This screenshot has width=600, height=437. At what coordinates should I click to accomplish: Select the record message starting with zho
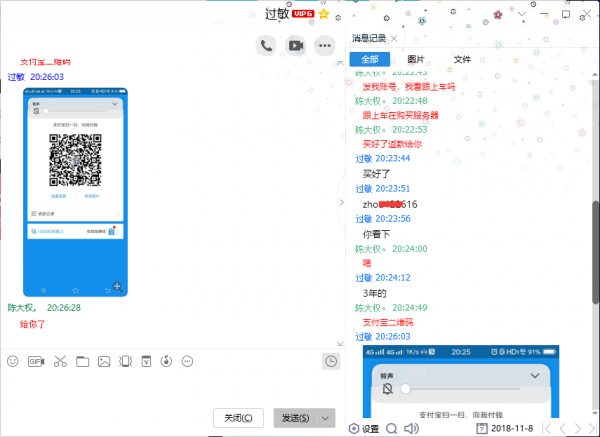(x=390, y=204)
